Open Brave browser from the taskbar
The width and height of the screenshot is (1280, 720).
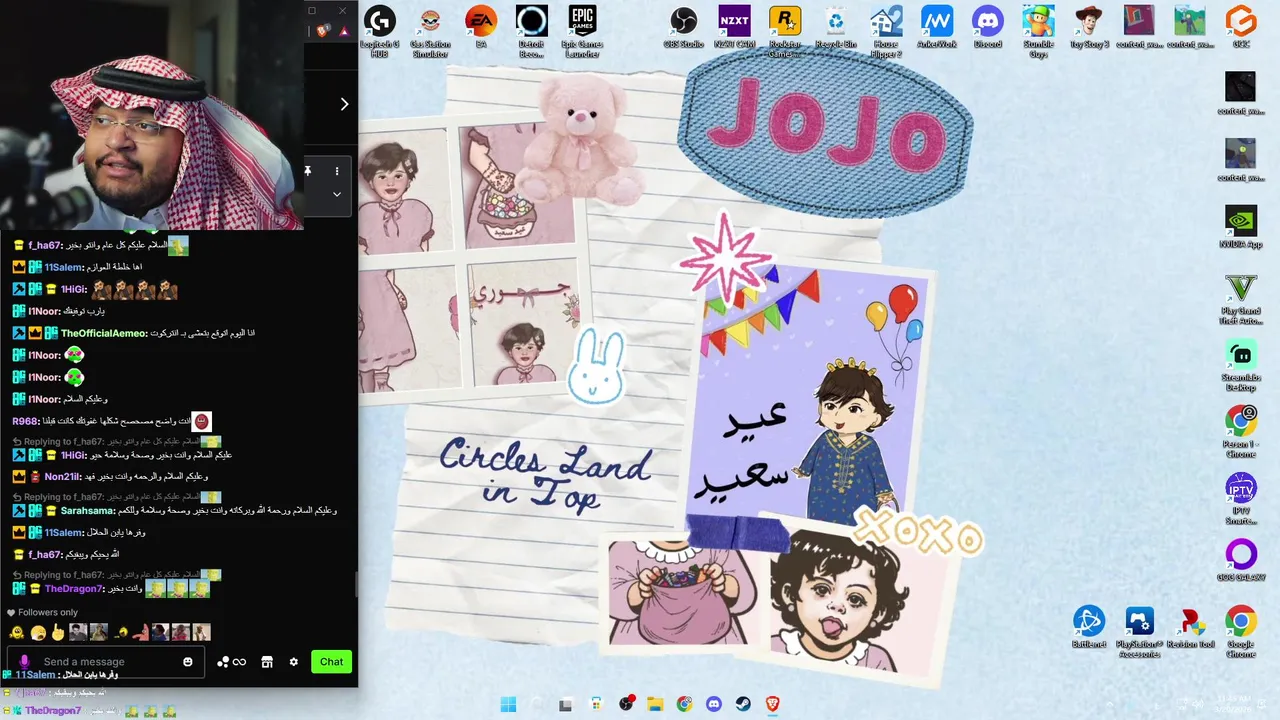(x=772, y=704)
